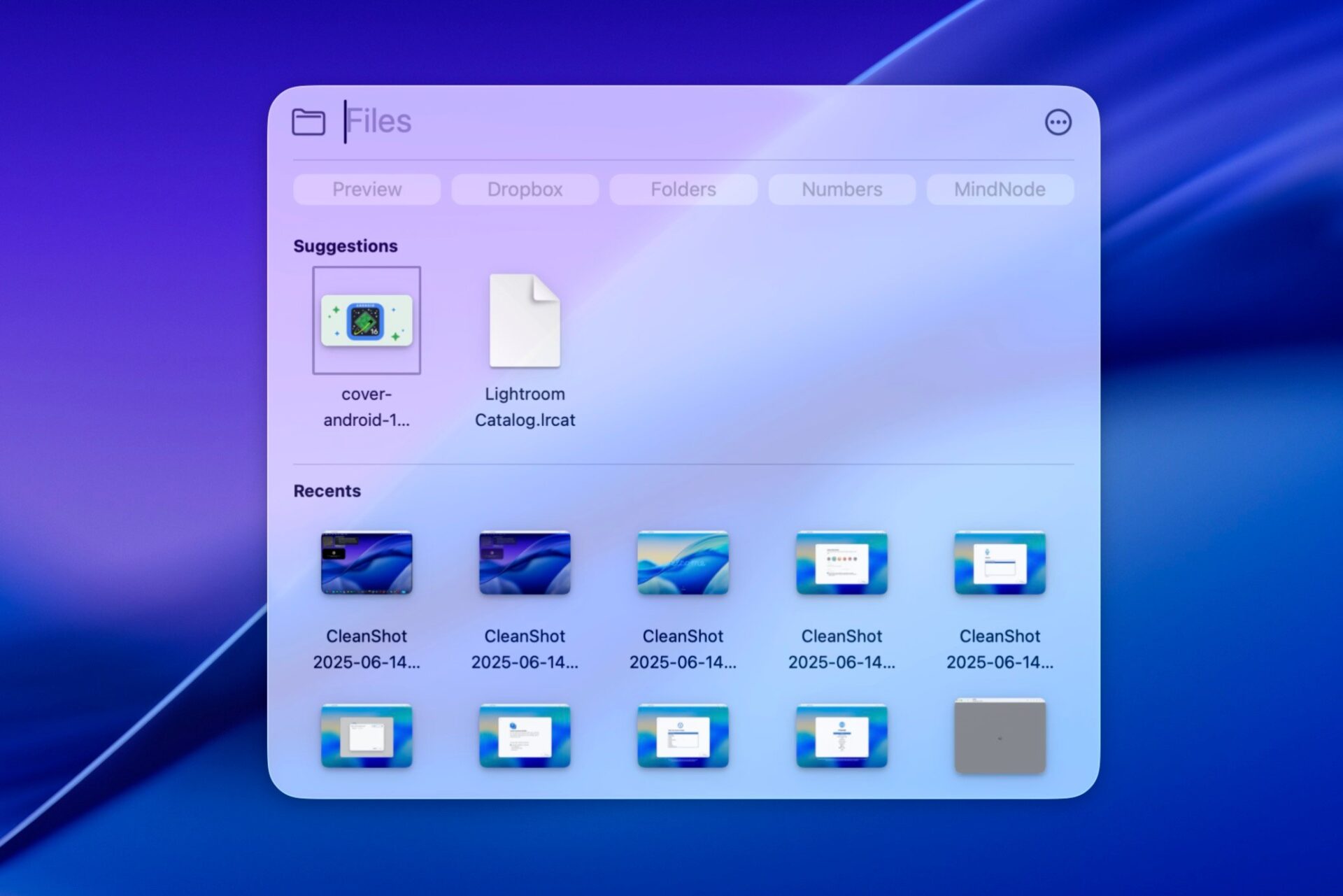Open second CleanShot recent in top row
The width and height of the screenshot is (1343, 896).
pyautogui.click(x=525, y=563)
